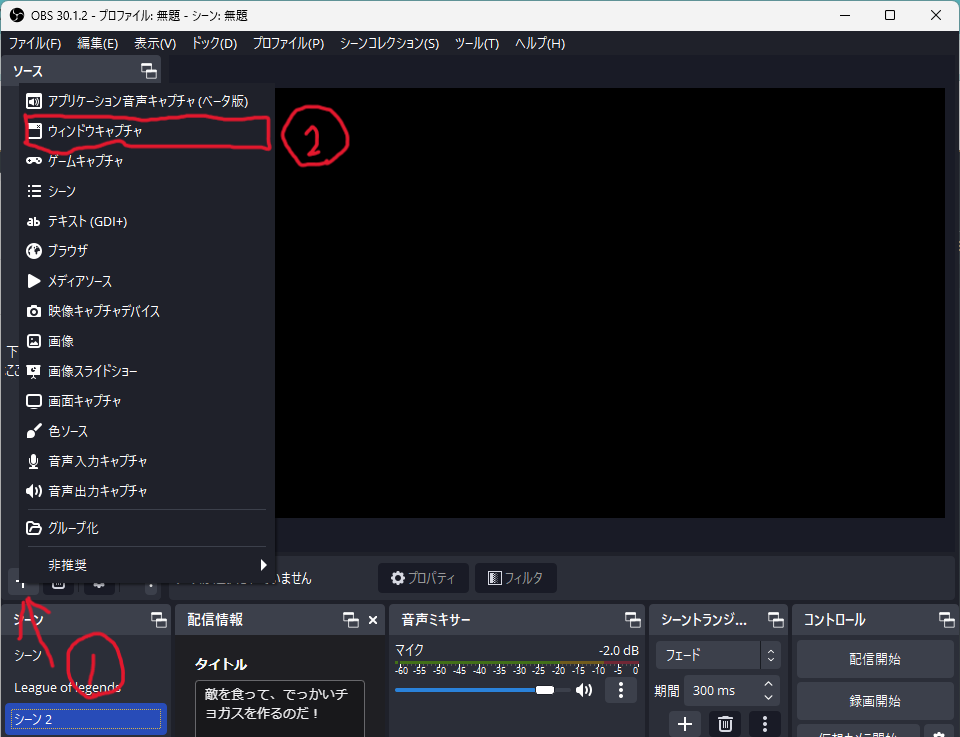Click the タイトル text field
Viewport: 960px width, 737px height.
pyautogui.click(x=279, y=708)
